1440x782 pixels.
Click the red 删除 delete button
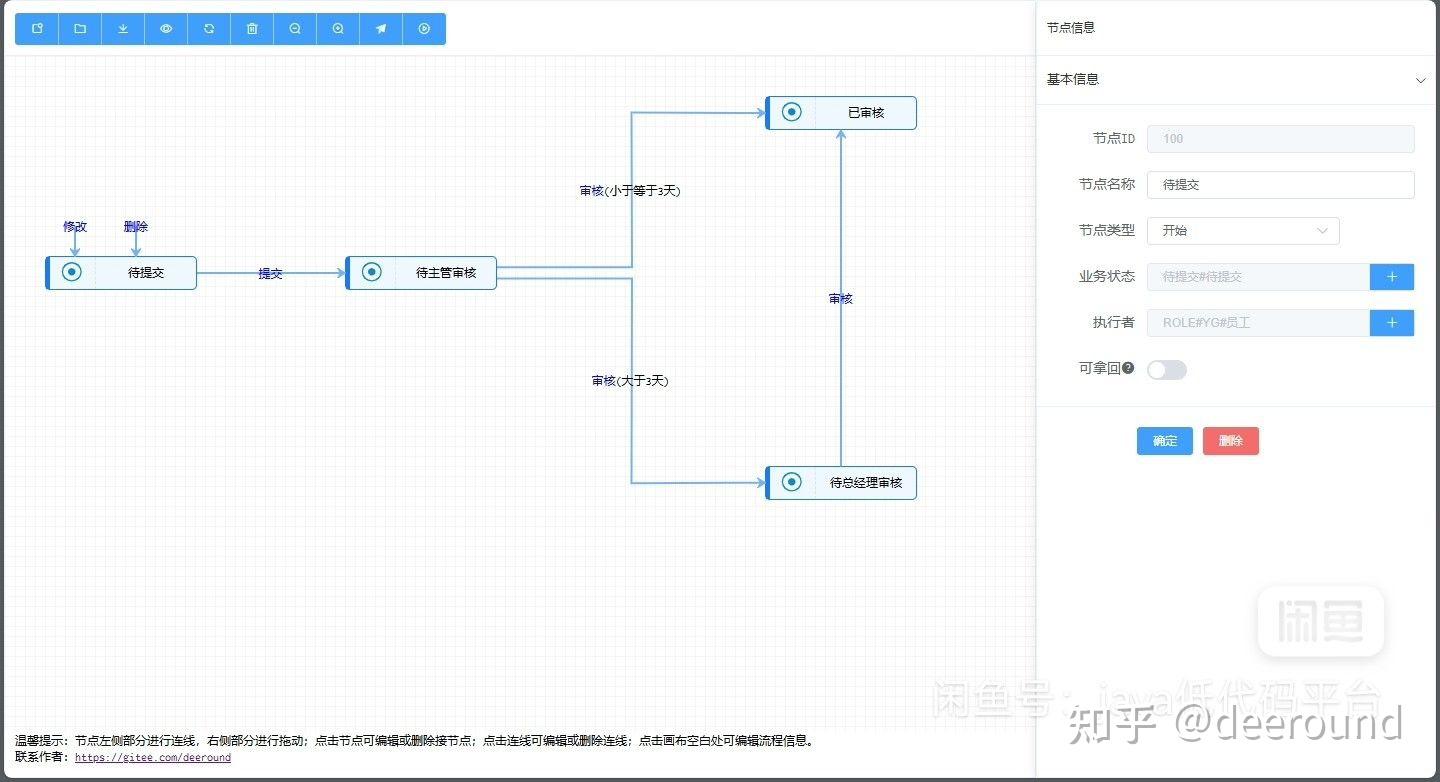(x=1230, y=440)
